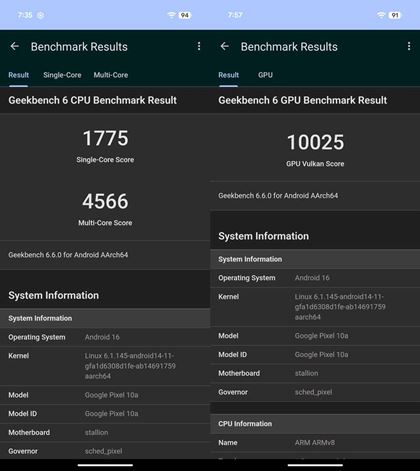Tap the navigation pill under the GPU screen
This screenshot has height=471, width=420.
pyautogui.click(x=315, y=465)
